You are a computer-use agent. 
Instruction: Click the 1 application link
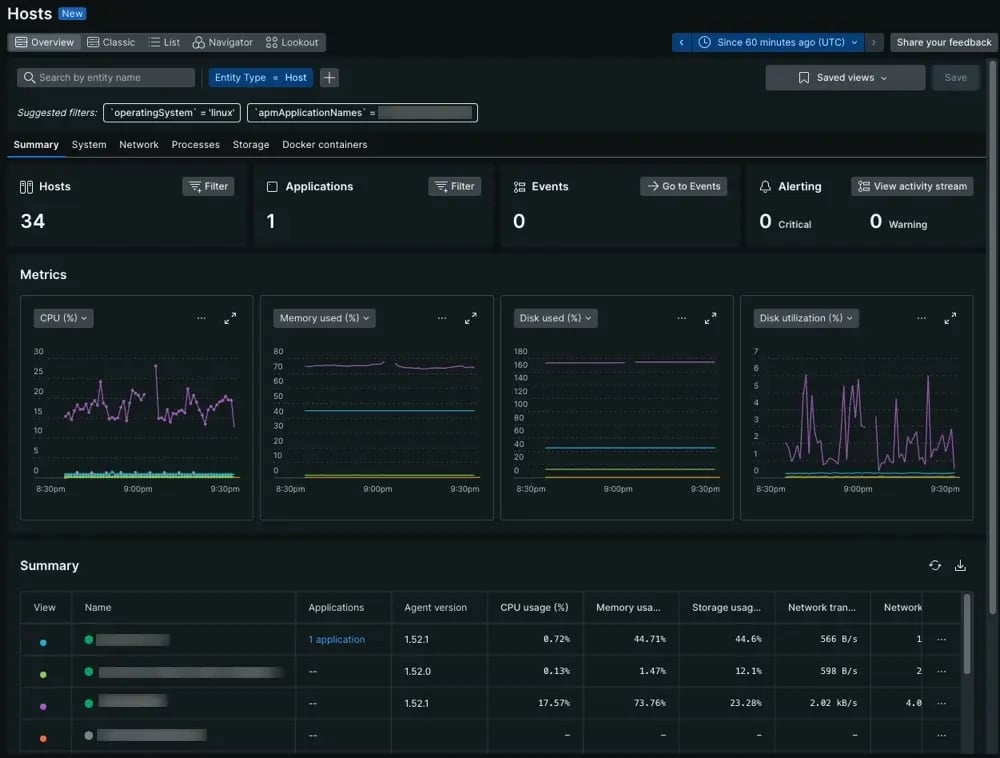[x=337, y=639]
